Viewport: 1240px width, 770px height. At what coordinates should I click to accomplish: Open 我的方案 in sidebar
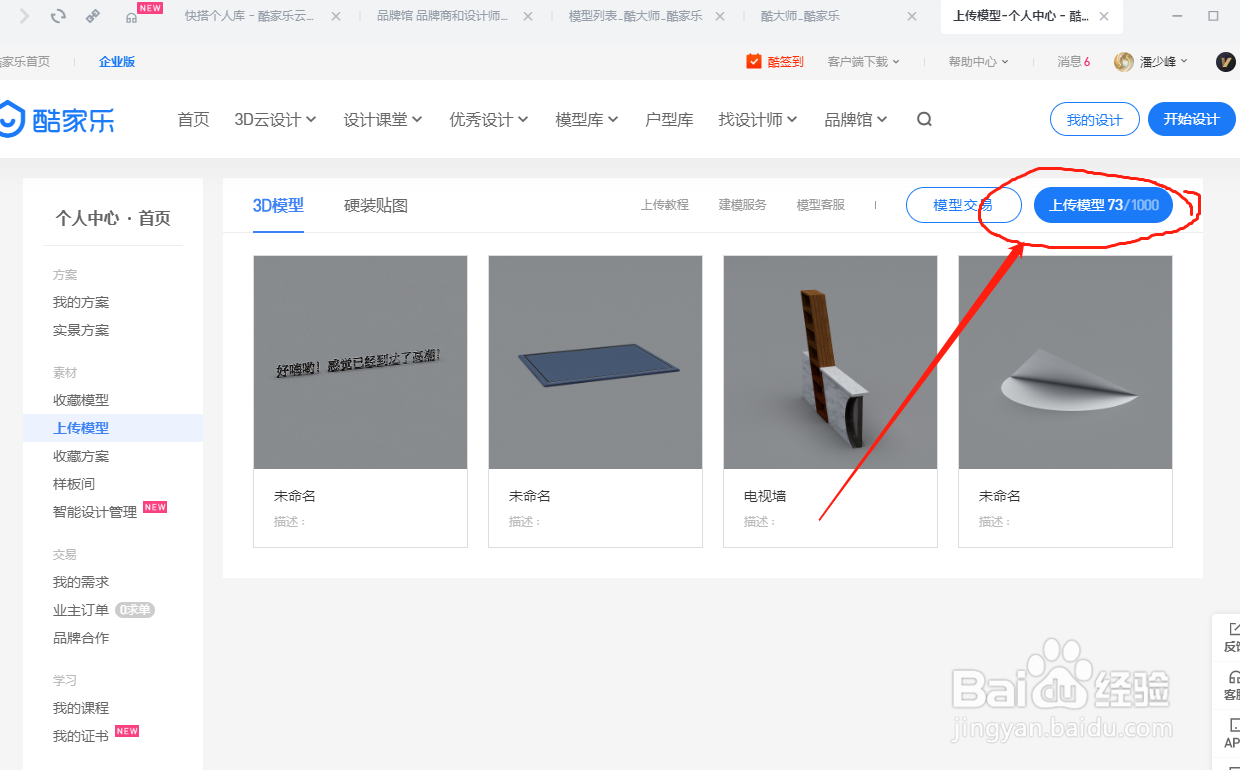click(81, 302)
